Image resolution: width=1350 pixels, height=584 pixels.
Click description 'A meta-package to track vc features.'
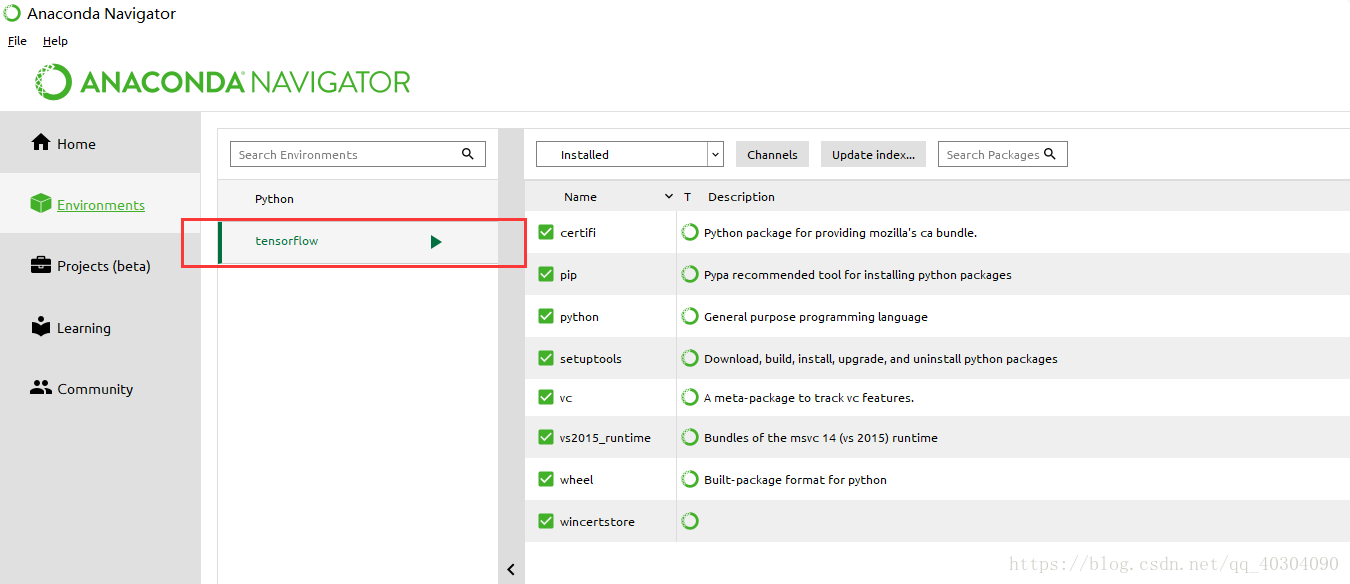809,397
